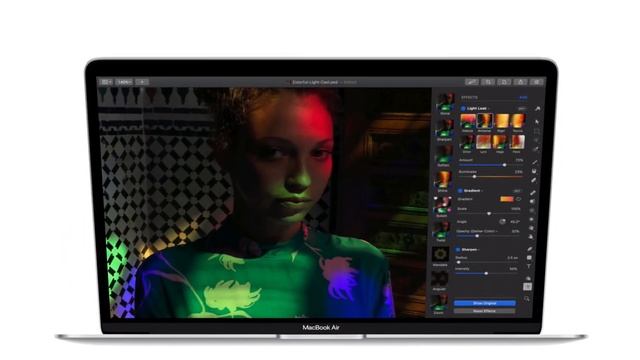Open the Sharpen effect name dropdown
This screenshot has width=640, height=360.
point(470,249)
